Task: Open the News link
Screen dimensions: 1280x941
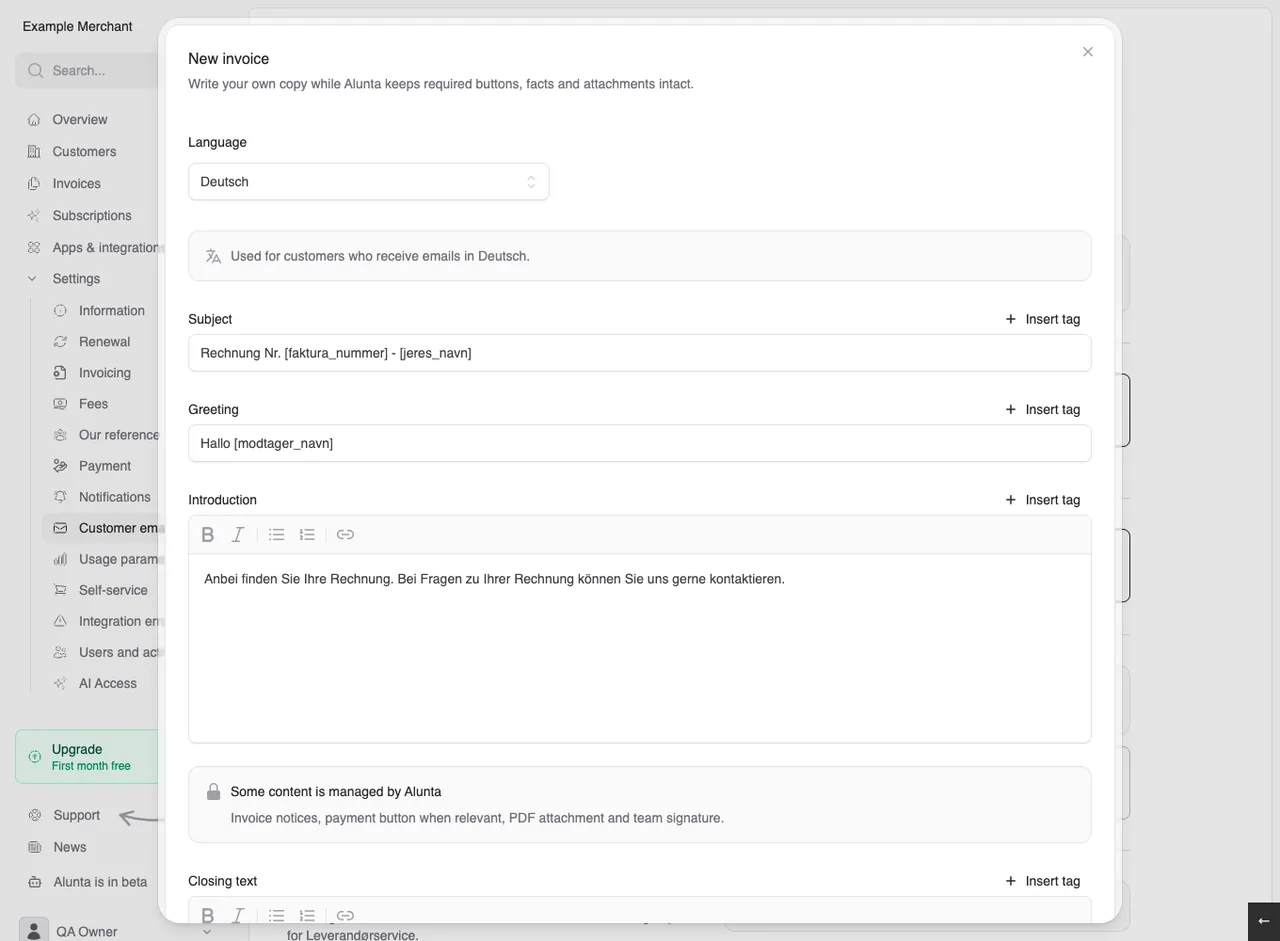Action: (70, 847)
